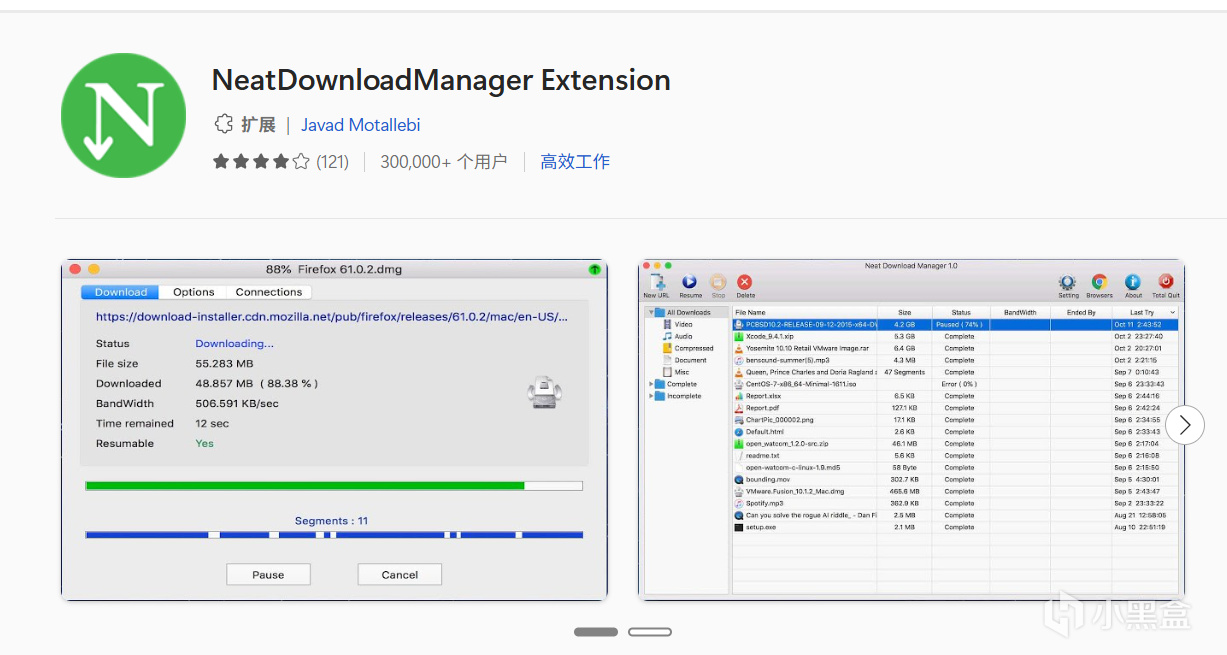Click the Pause button in download dialog
This screenshot has width=1227, height=655.
pyautogui.click(x=268, y=575)
